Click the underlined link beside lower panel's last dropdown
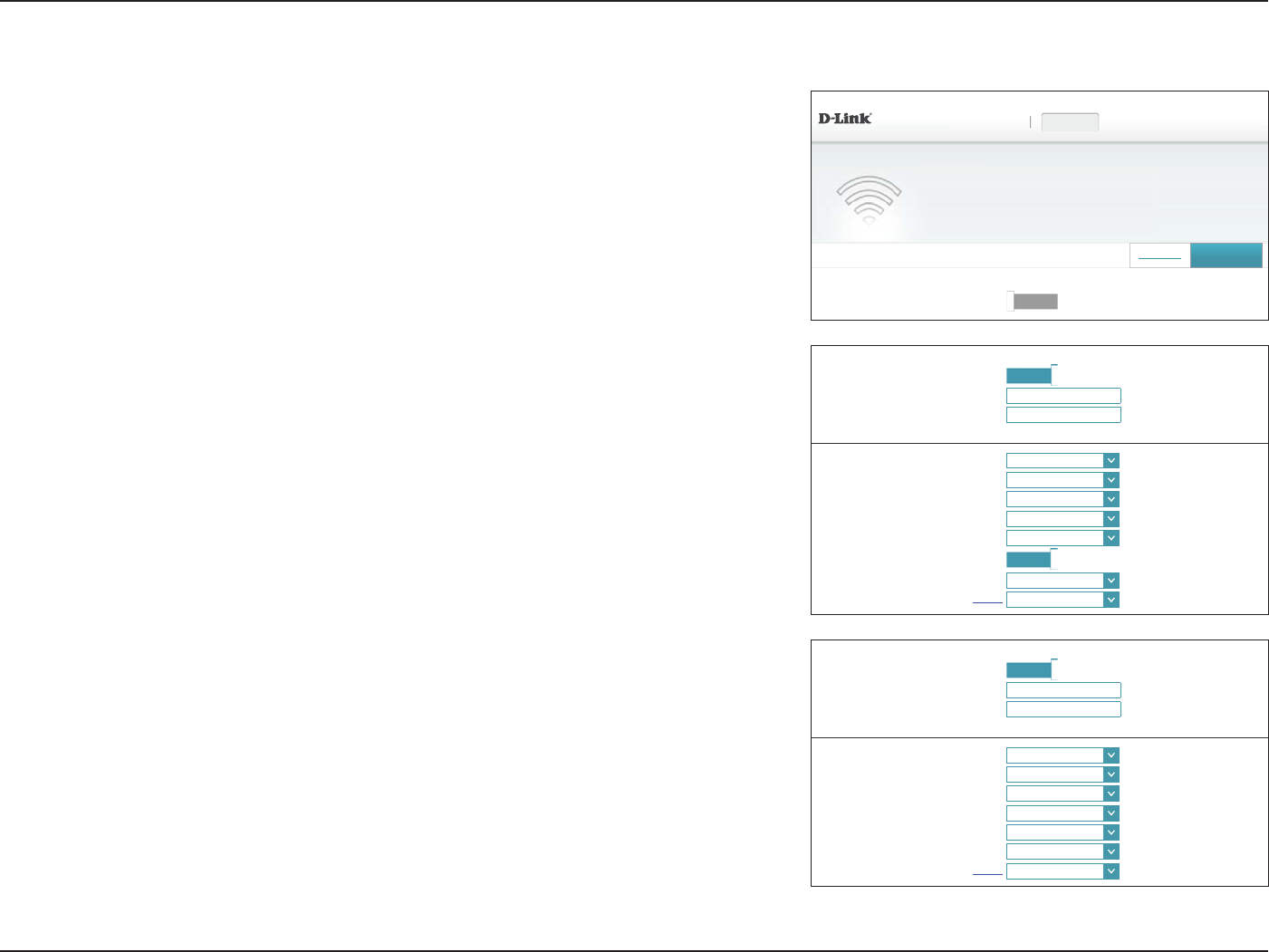 987,872
